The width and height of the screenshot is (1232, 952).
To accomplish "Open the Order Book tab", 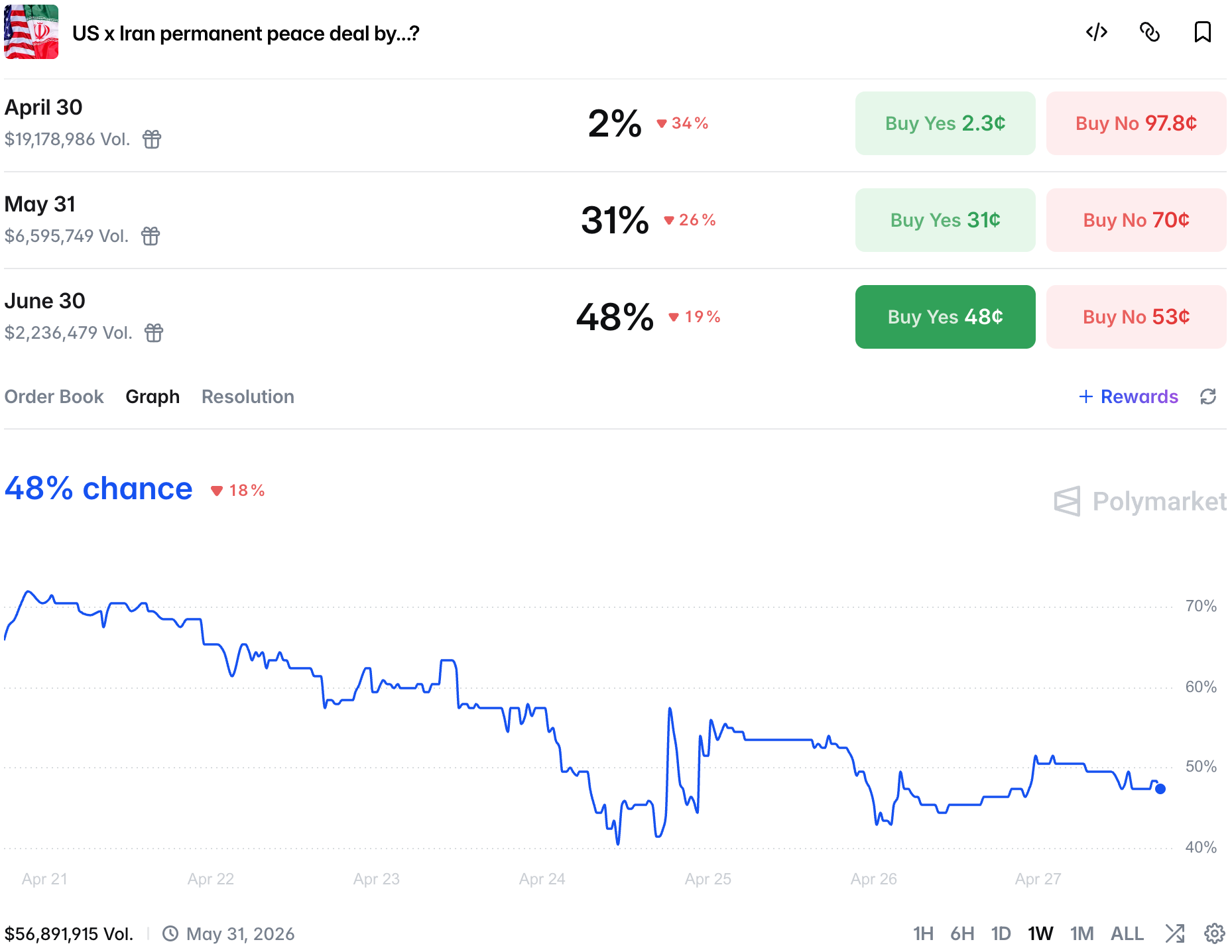I will [x=54, y=396].
